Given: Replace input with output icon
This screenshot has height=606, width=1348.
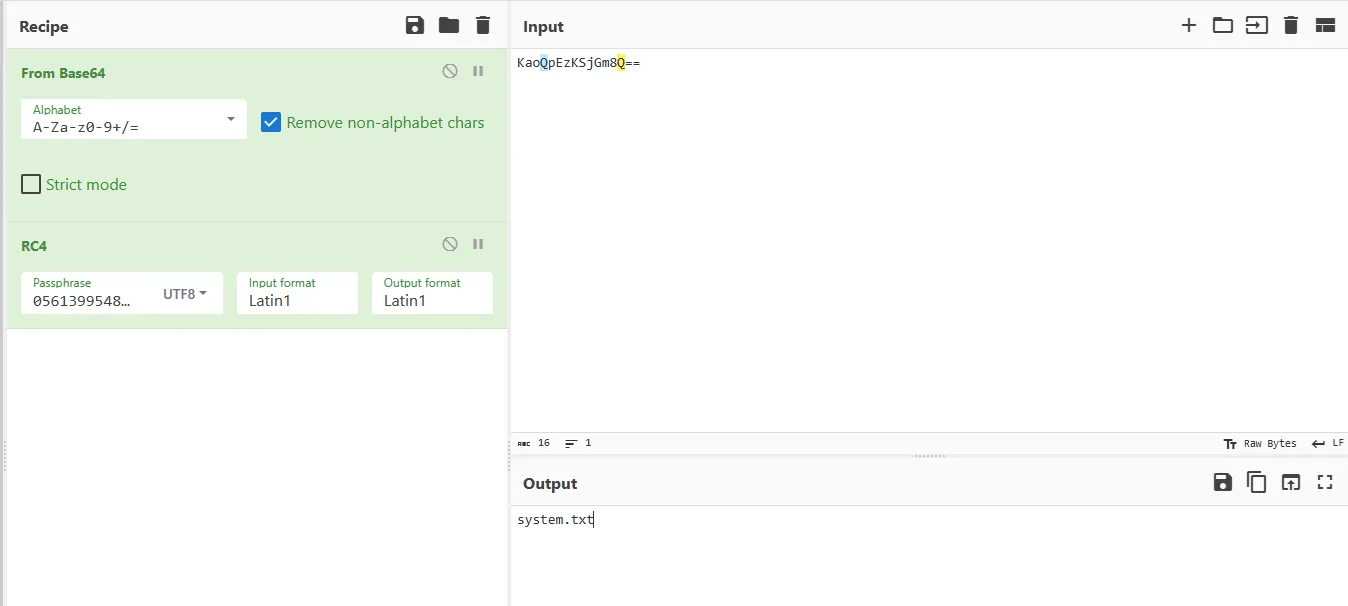Looking at the screenshot, I should pyautogui.click(x=1291, y=483).
